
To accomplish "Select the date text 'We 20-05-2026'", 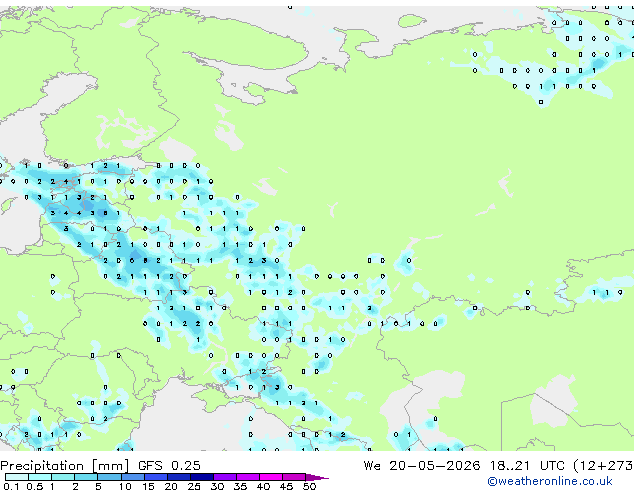I will [422, 466].
